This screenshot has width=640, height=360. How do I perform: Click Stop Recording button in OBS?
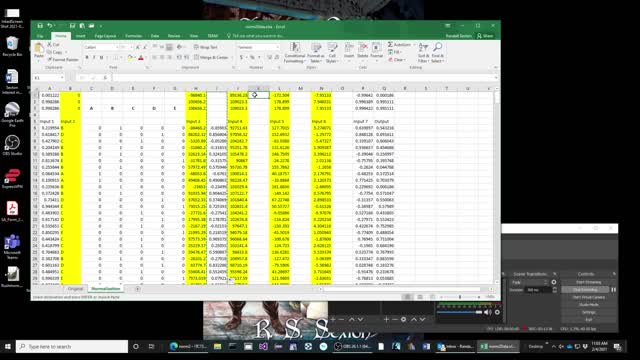(x=586, y=290)
